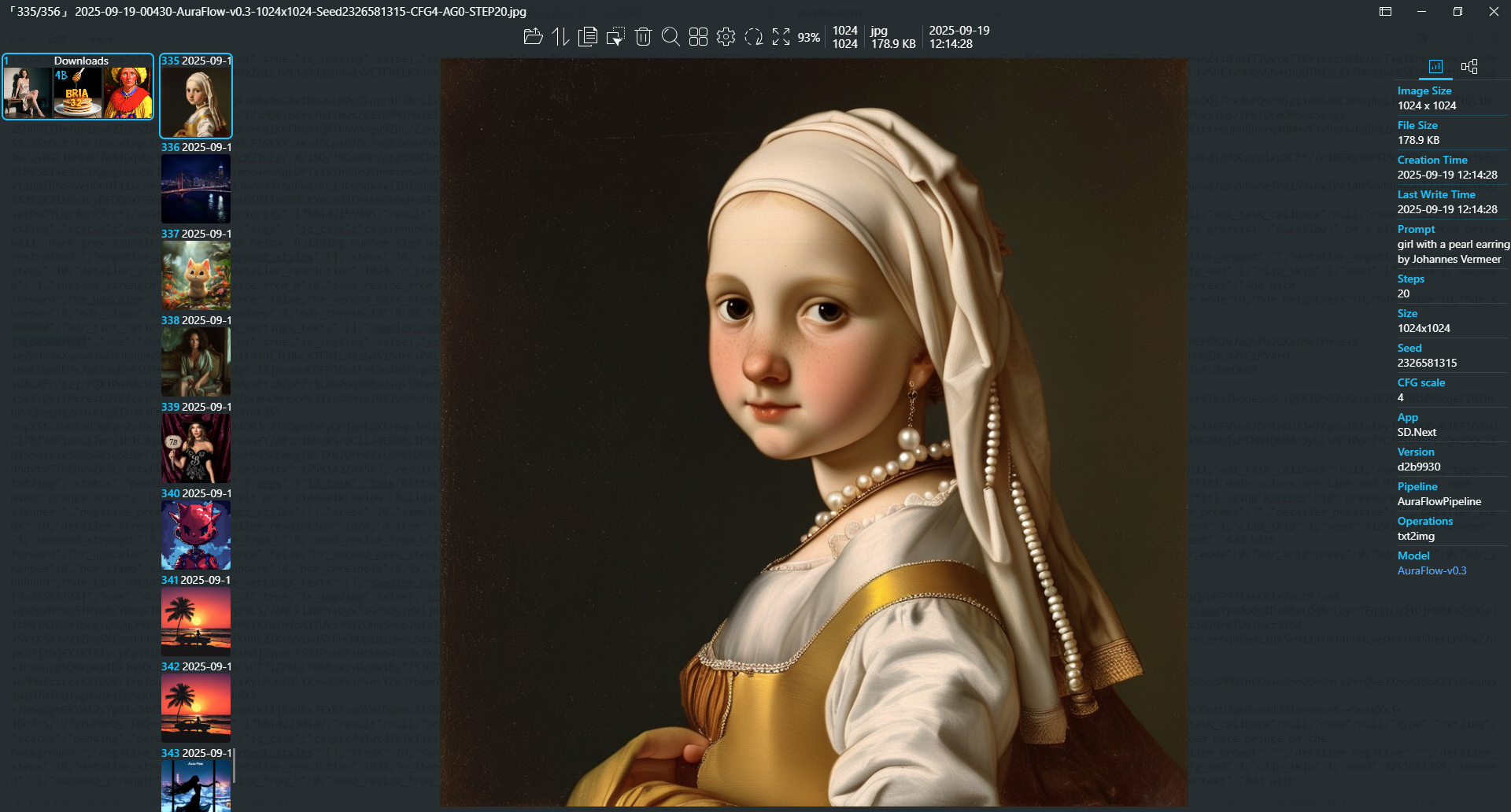
Task: Select thumbnail 341 sunset palm tree
Action: [196, 622]
